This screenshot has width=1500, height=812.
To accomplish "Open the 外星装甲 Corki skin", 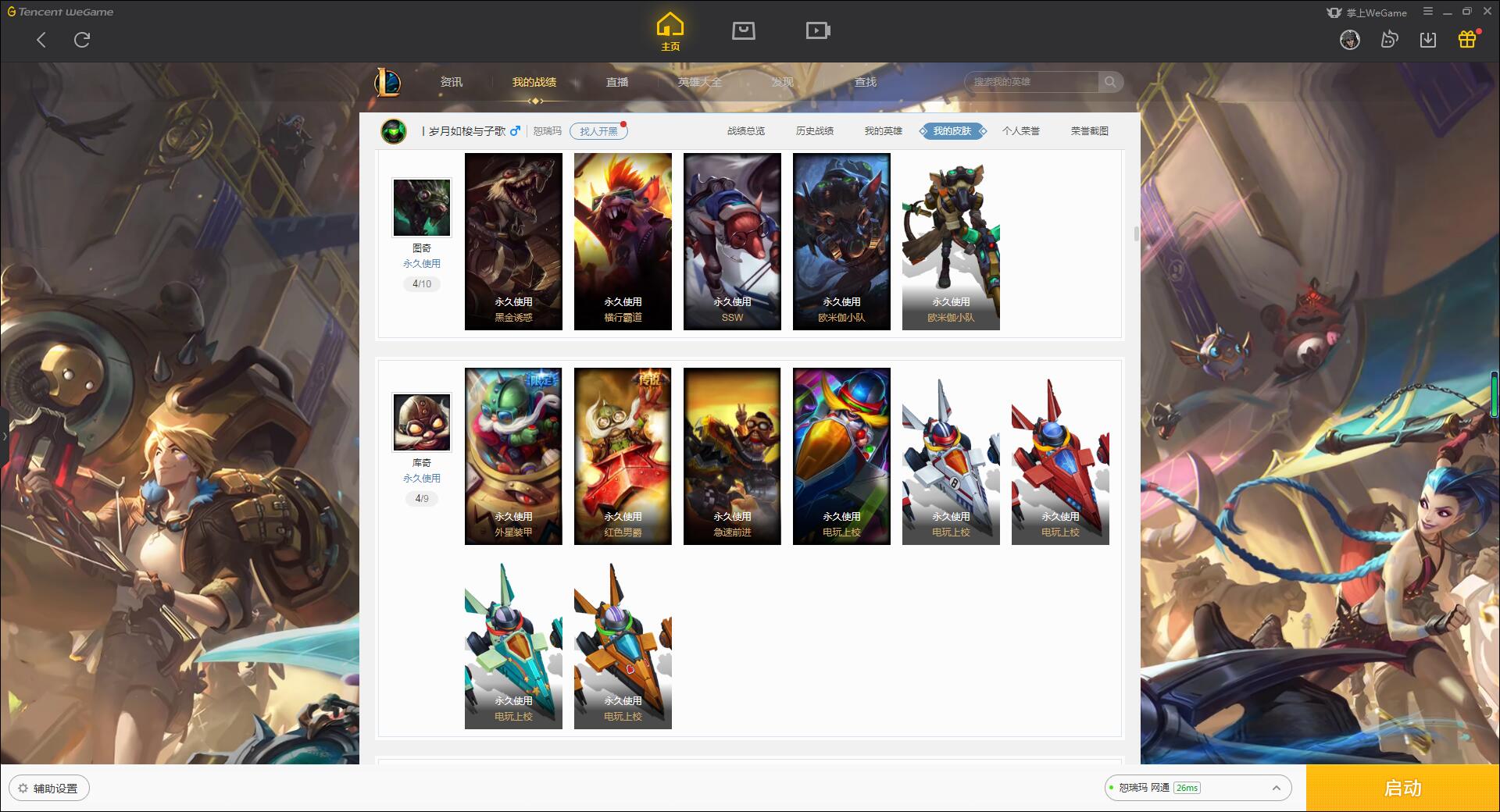I will pyautogui.click(x=513, y=456).
